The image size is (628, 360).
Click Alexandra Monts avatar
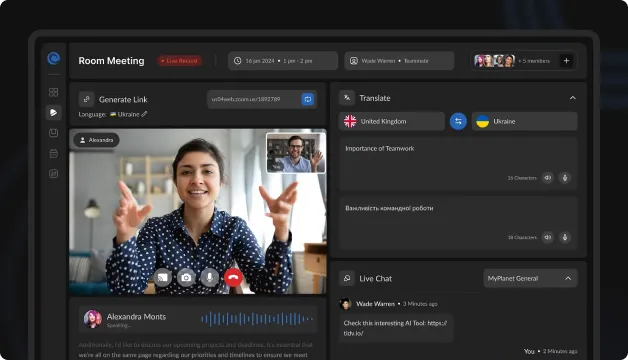click(93, 319)
